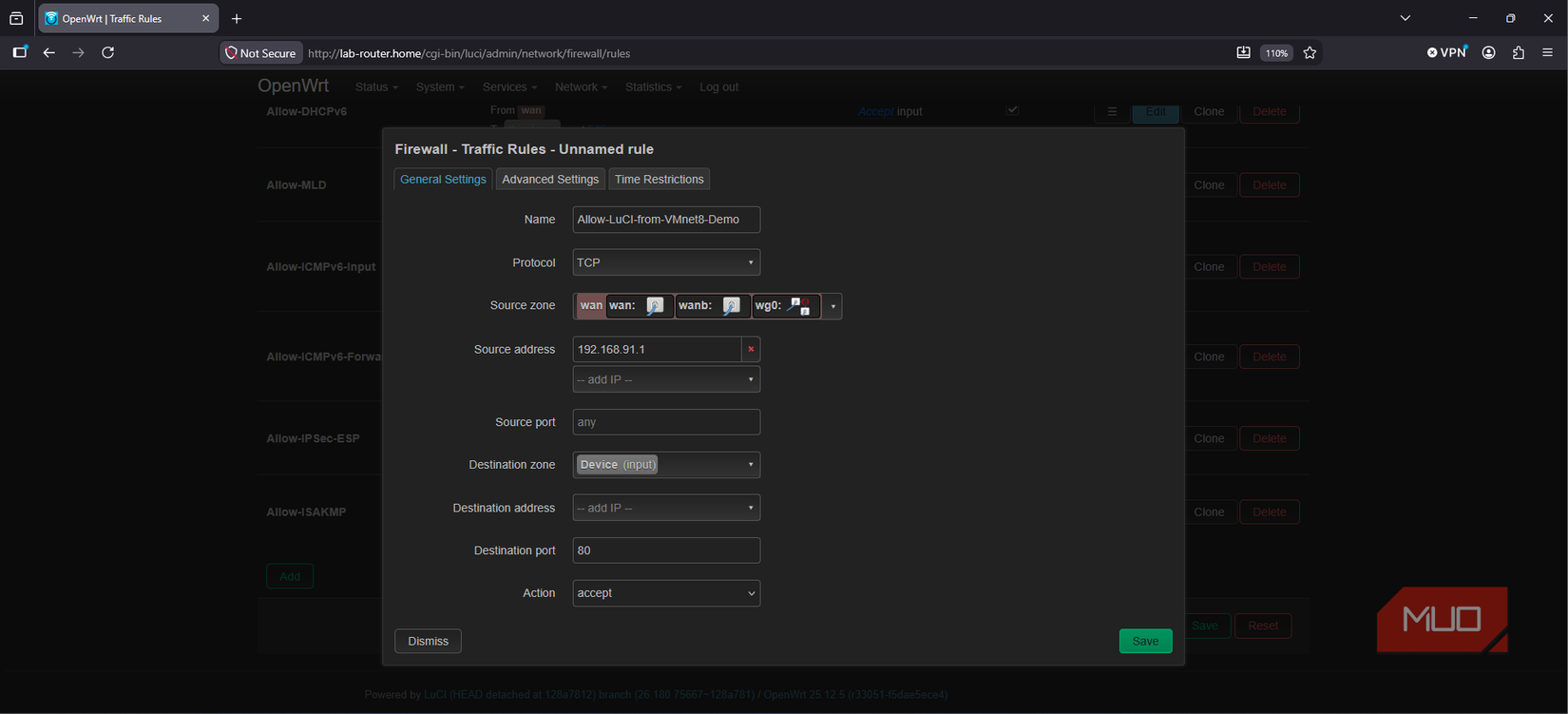Click the browser address bar URL

(468, 54)
